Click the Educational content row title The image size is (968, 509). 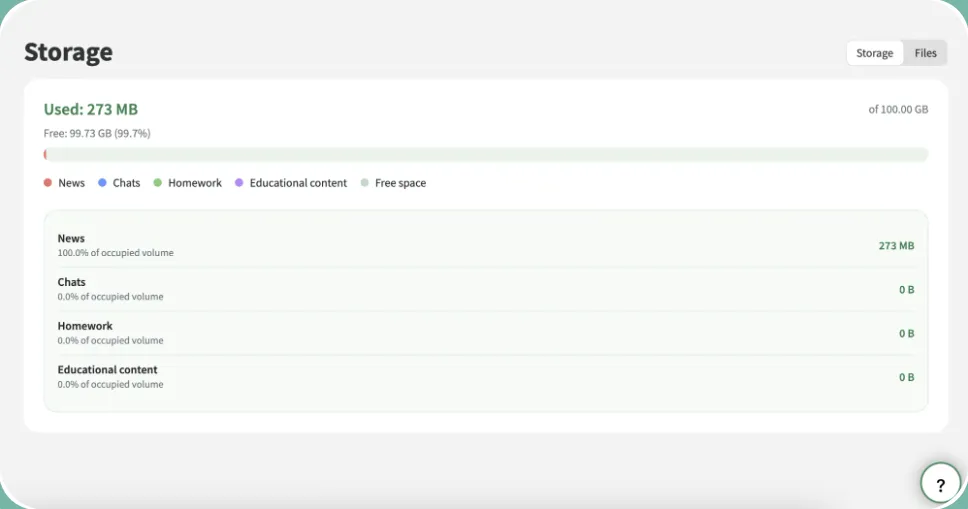(x=107, y=370)
